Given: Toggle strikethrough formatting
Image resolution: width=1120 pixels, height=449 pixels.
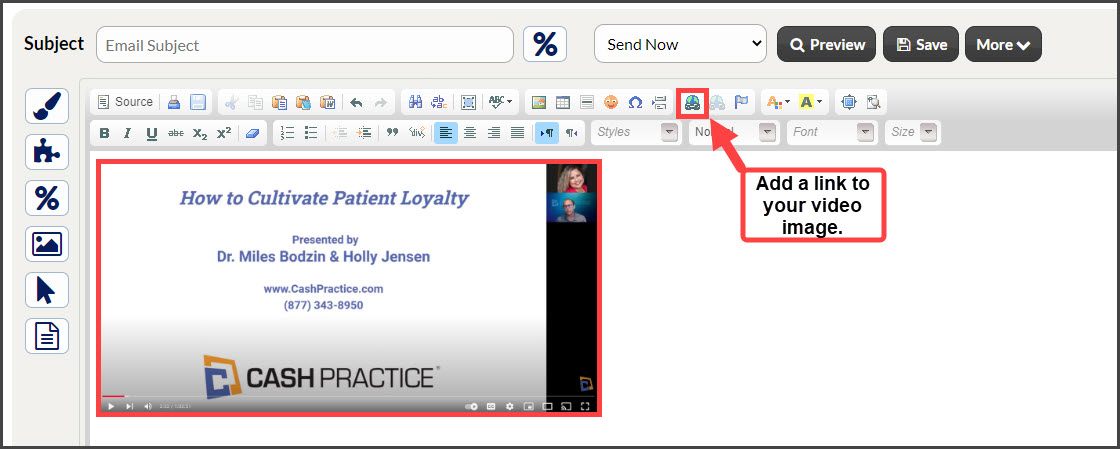Looking at the screenshot, I should coord(176,132).
